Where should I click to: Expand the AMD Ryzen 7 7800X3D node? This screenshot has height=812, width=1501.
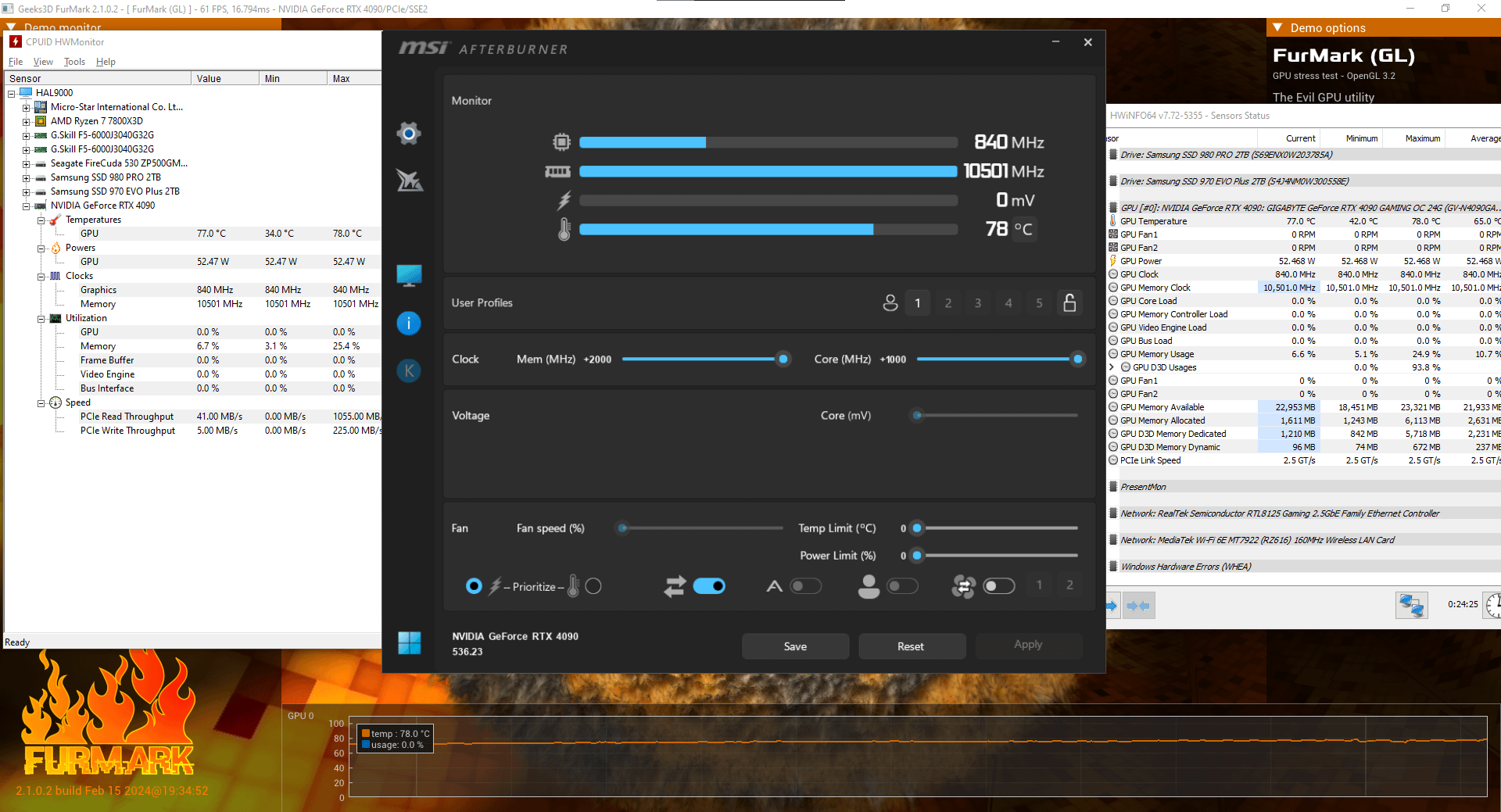click(26, 122)
